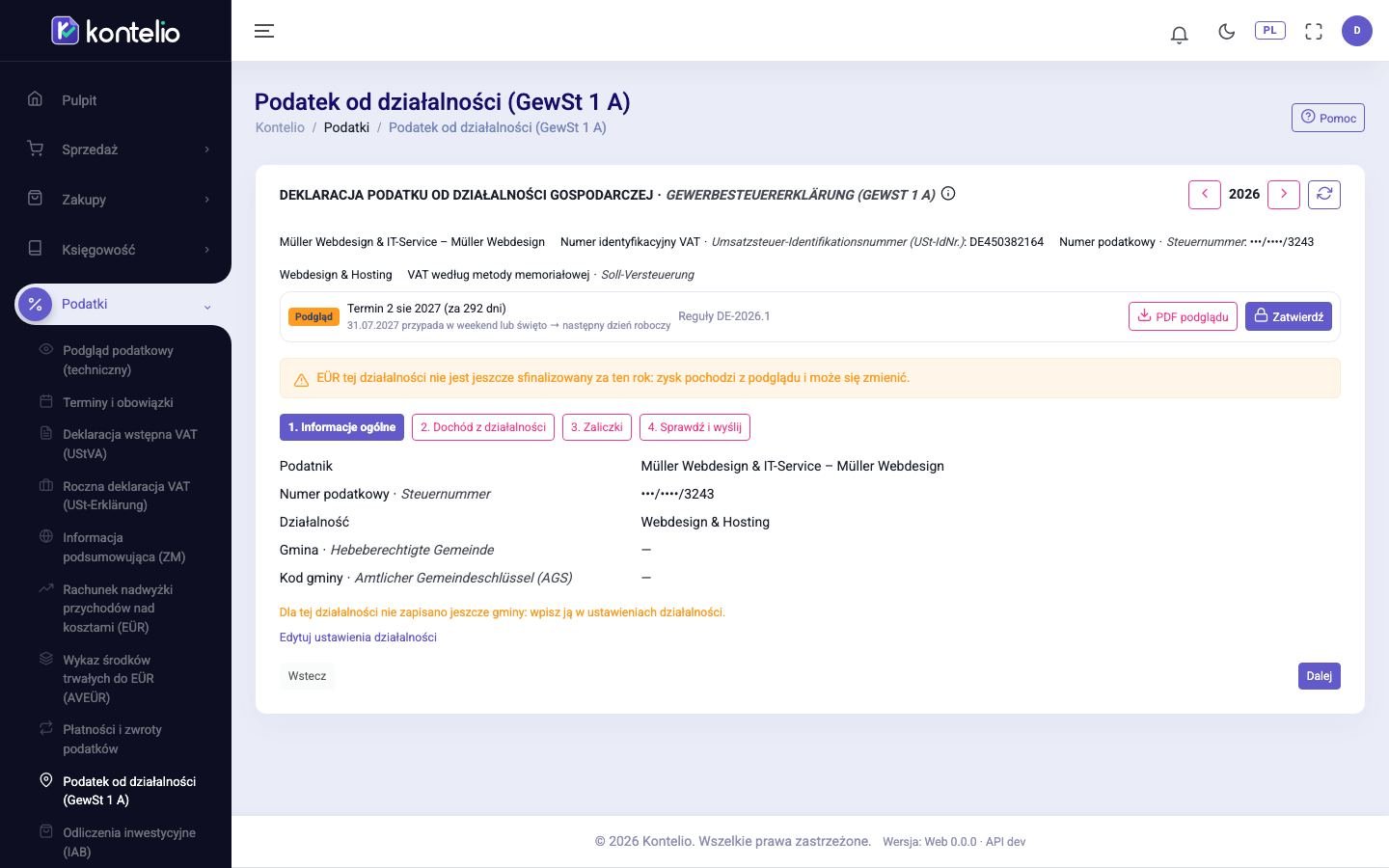The height and width of the screenshot is (868, 1389).
Task: Collapse Podatki section chevron
Action: pyautogui.click(x=206, y=307)
